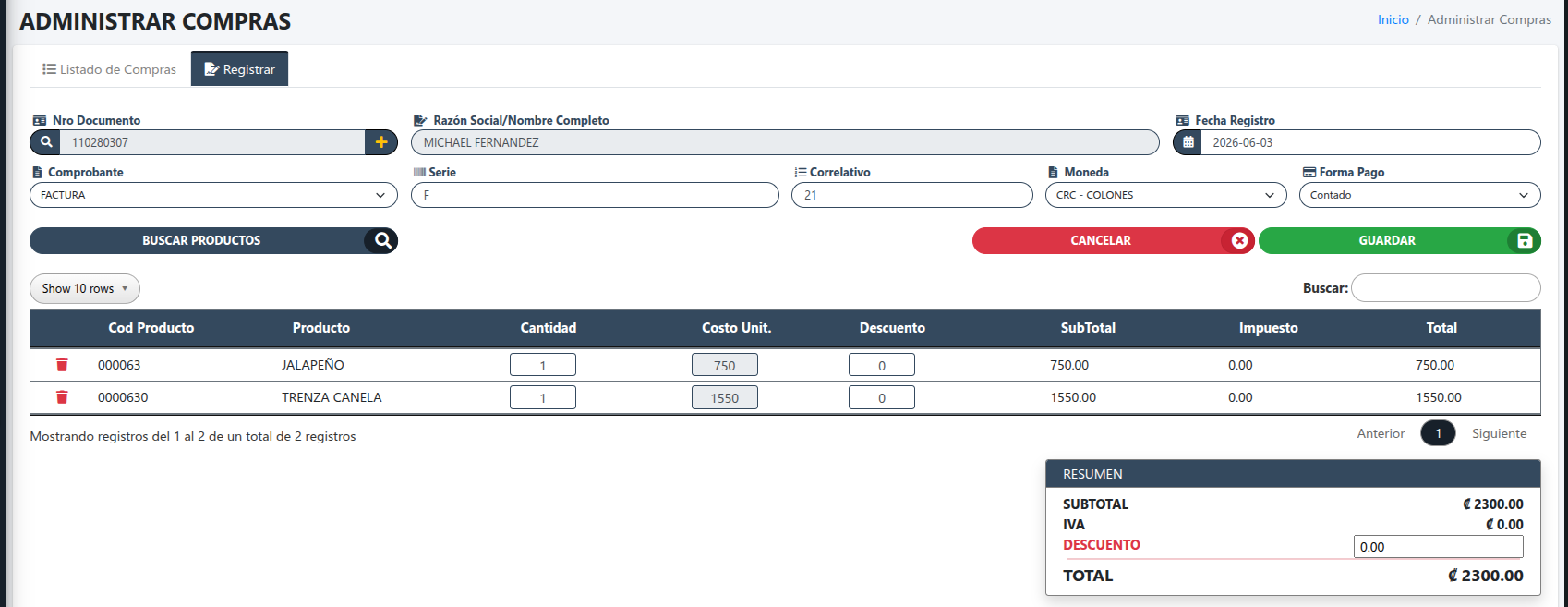The width and height of the screenshot is (1568, 607).
Task: Edit the Cantidad field for JALAPEÑO
Action: pos(543,365)
